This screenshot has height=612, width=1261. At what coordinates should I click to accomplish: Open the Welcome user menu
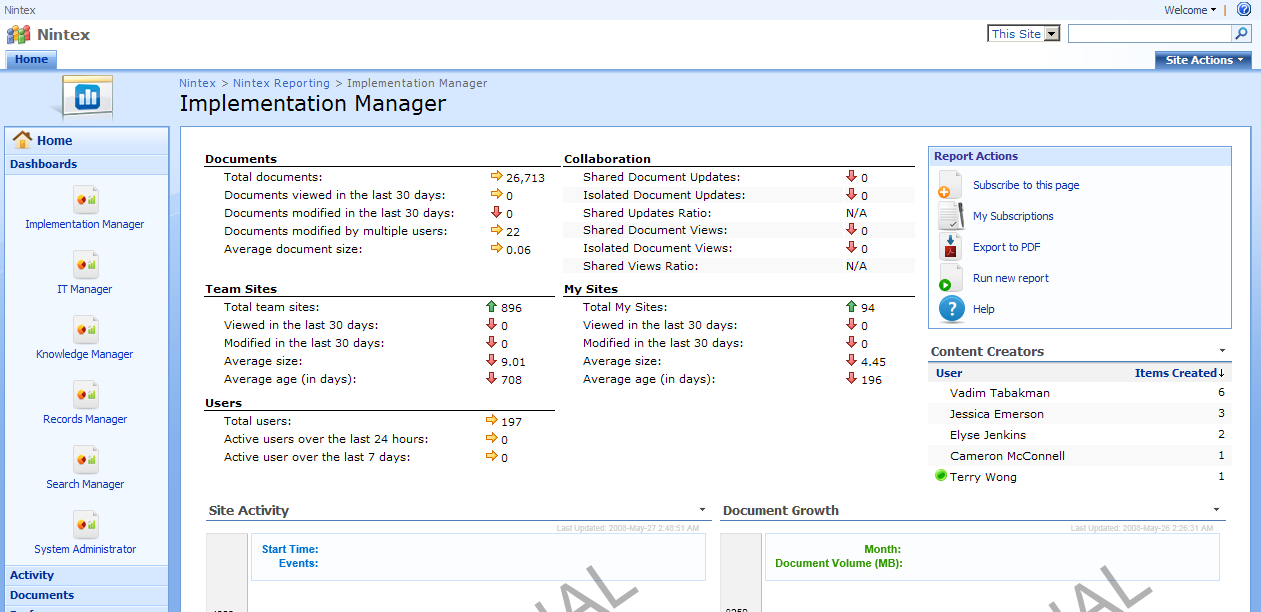1190,10
